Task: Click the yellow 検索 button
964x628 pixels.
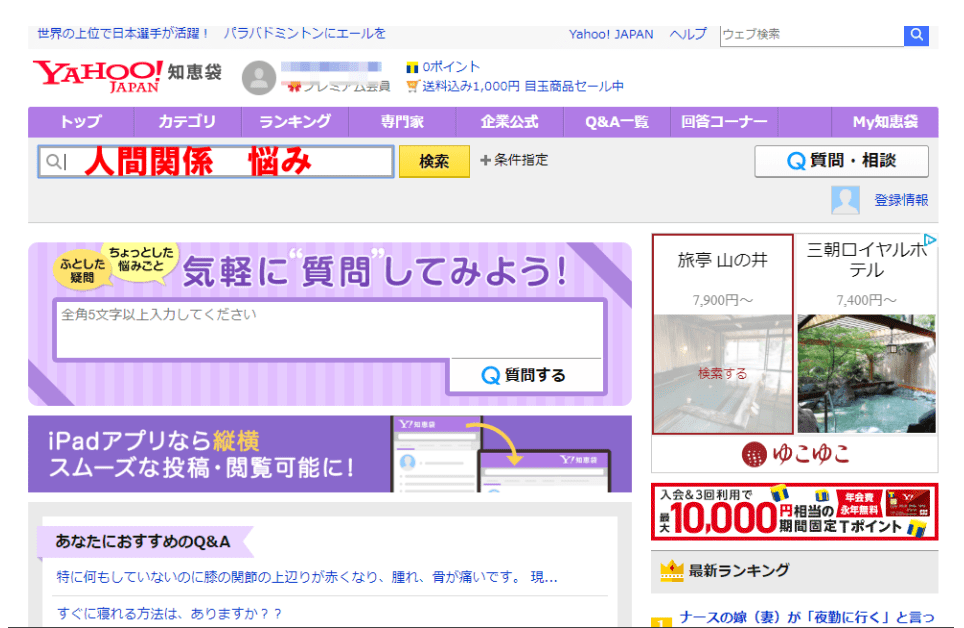Action: [x=434, y=161]
